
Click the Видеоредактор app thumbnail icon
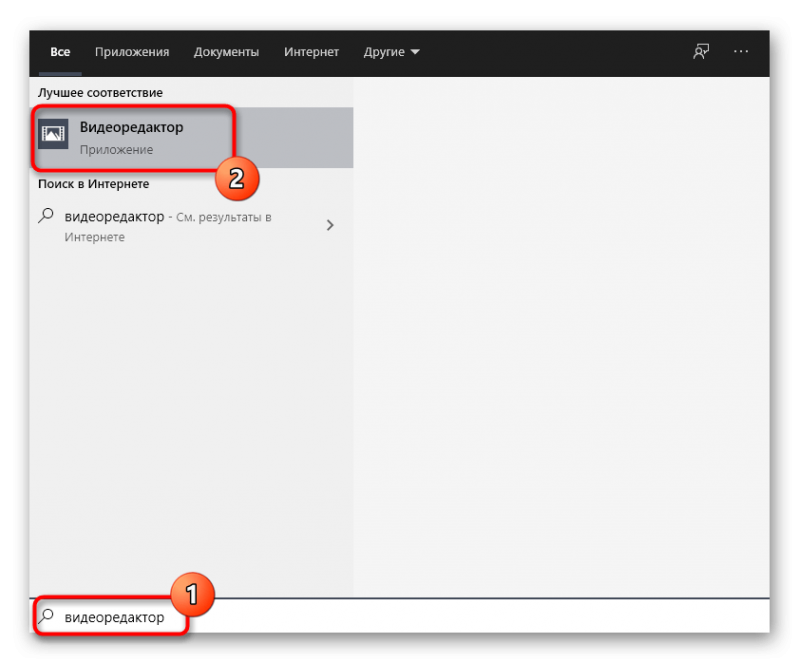coord(53,133)
